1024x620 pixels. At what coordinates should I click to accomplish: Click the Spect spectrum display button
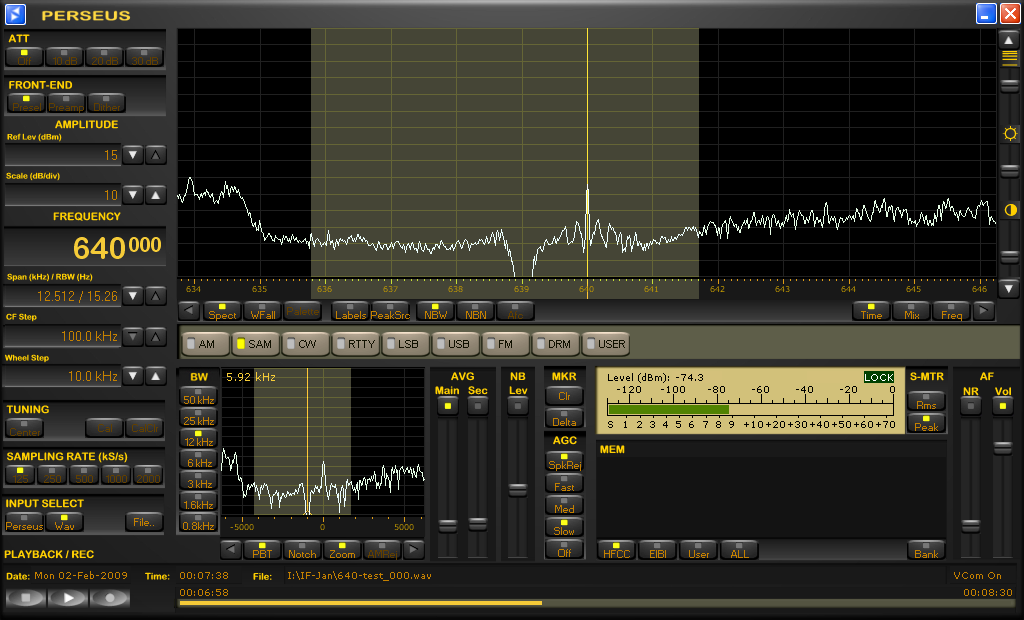pos(222,311)
